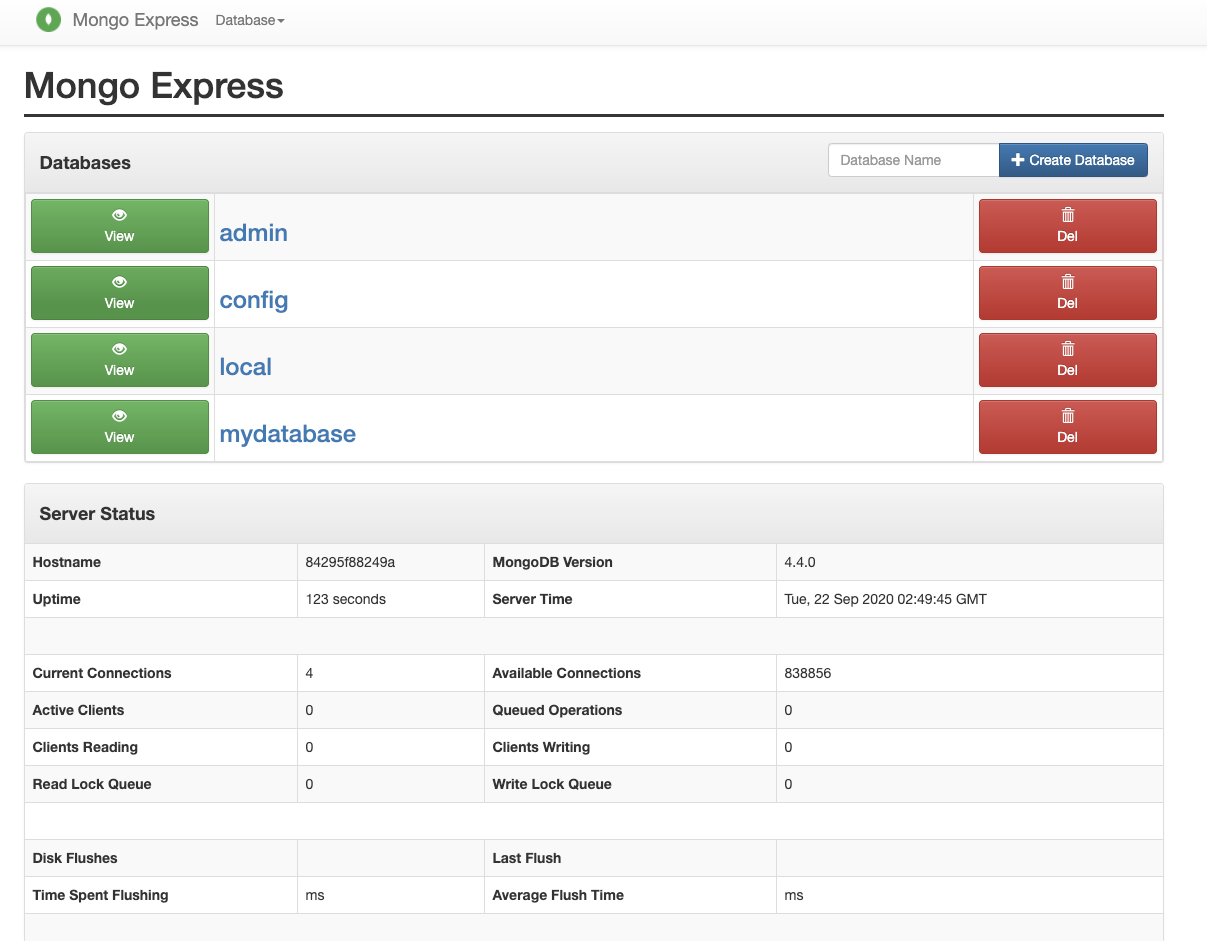
Task: View the config database
Action: 120,293
